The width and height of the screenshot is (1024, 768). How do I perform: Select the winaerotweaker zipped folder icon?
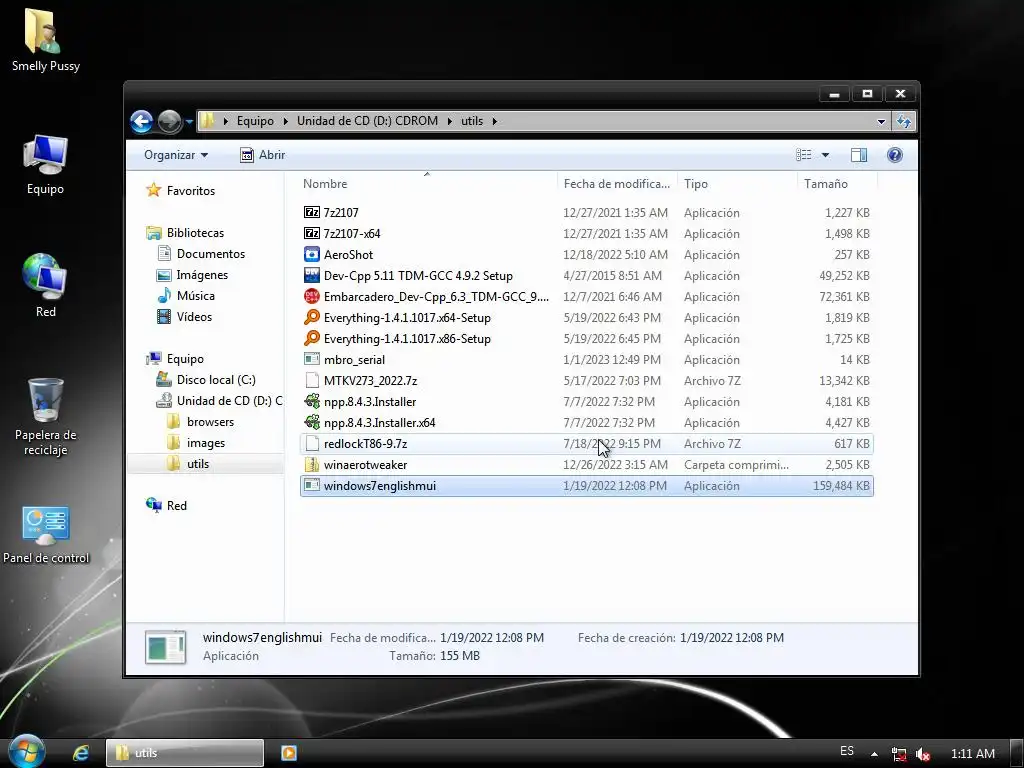click(x=312, y=465)
